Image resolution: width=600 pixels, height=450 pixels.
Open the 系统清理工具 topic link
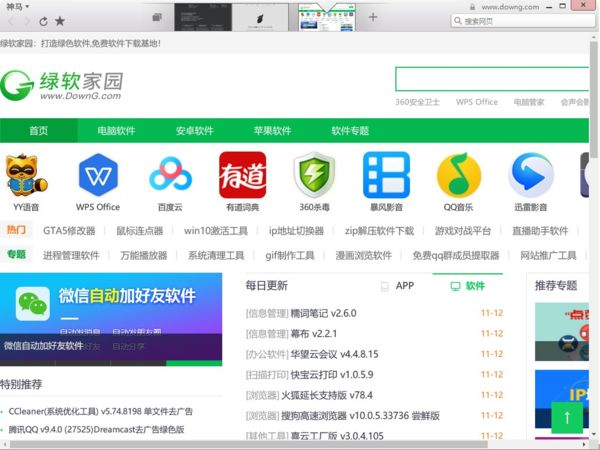pos(216,255)
